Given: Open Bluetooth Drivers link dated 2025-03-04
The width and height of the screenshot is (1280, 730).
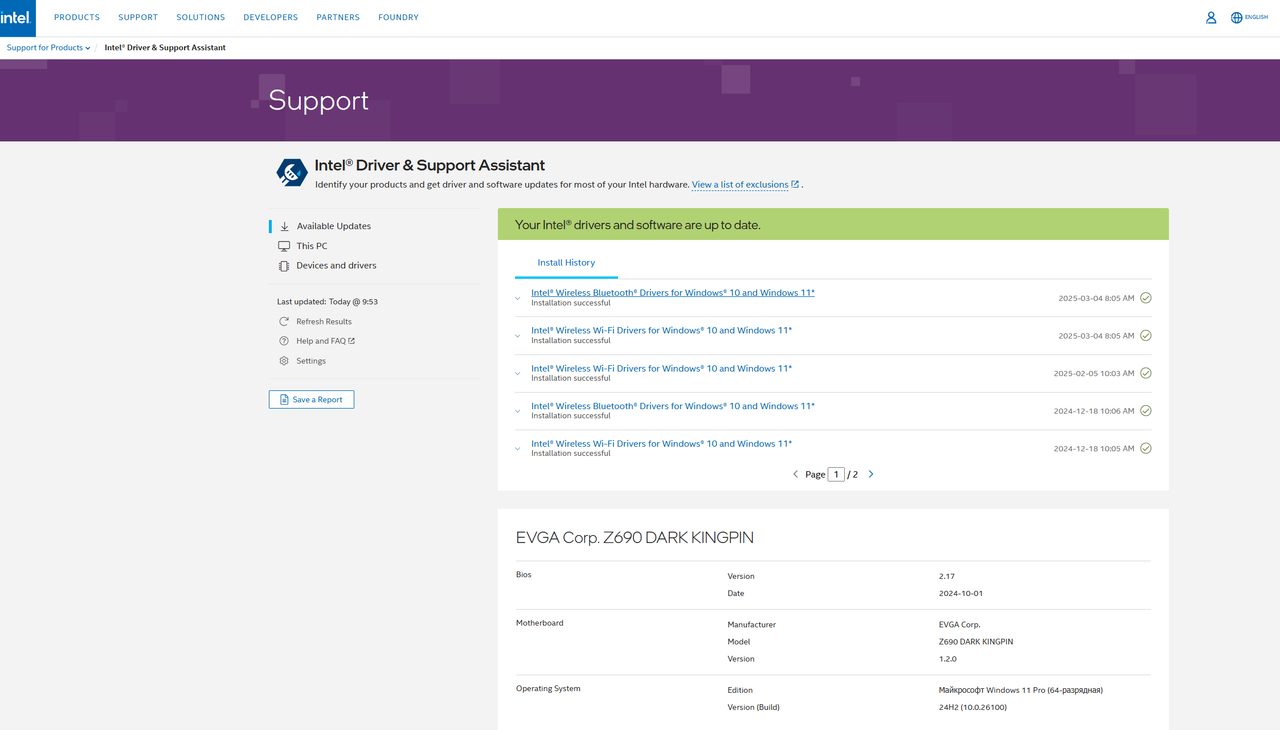Looking at the screenshot, I should tap(673, 293).
